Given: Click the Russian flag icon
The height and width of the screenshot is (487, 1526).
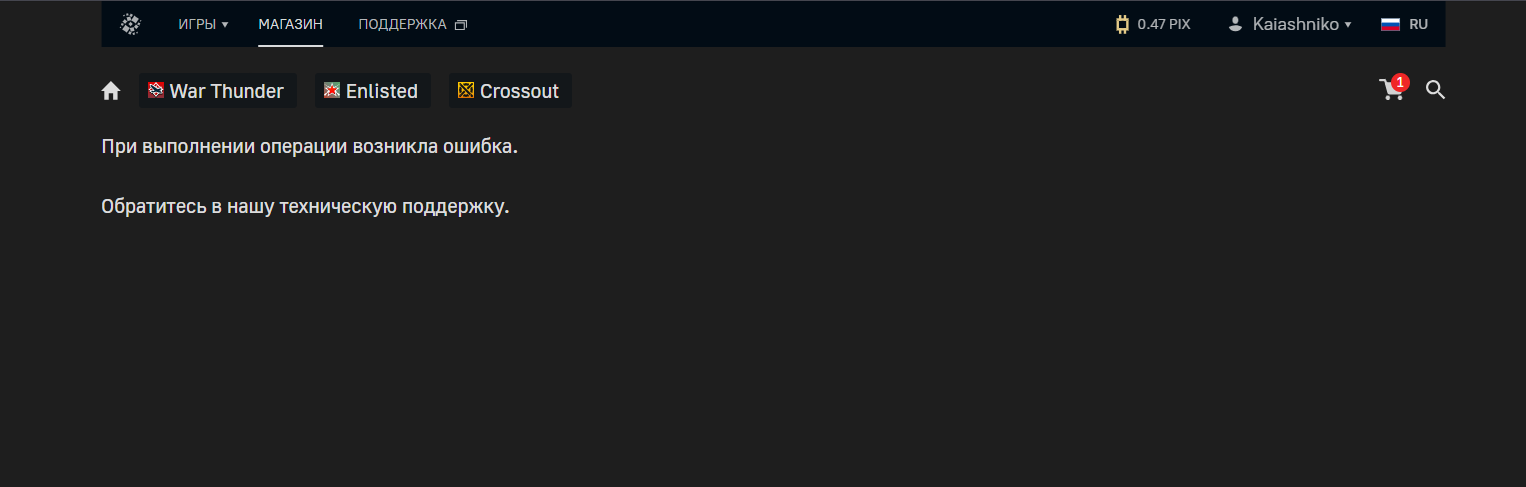Looking at the screenshot, I should tap(1390, 24).
